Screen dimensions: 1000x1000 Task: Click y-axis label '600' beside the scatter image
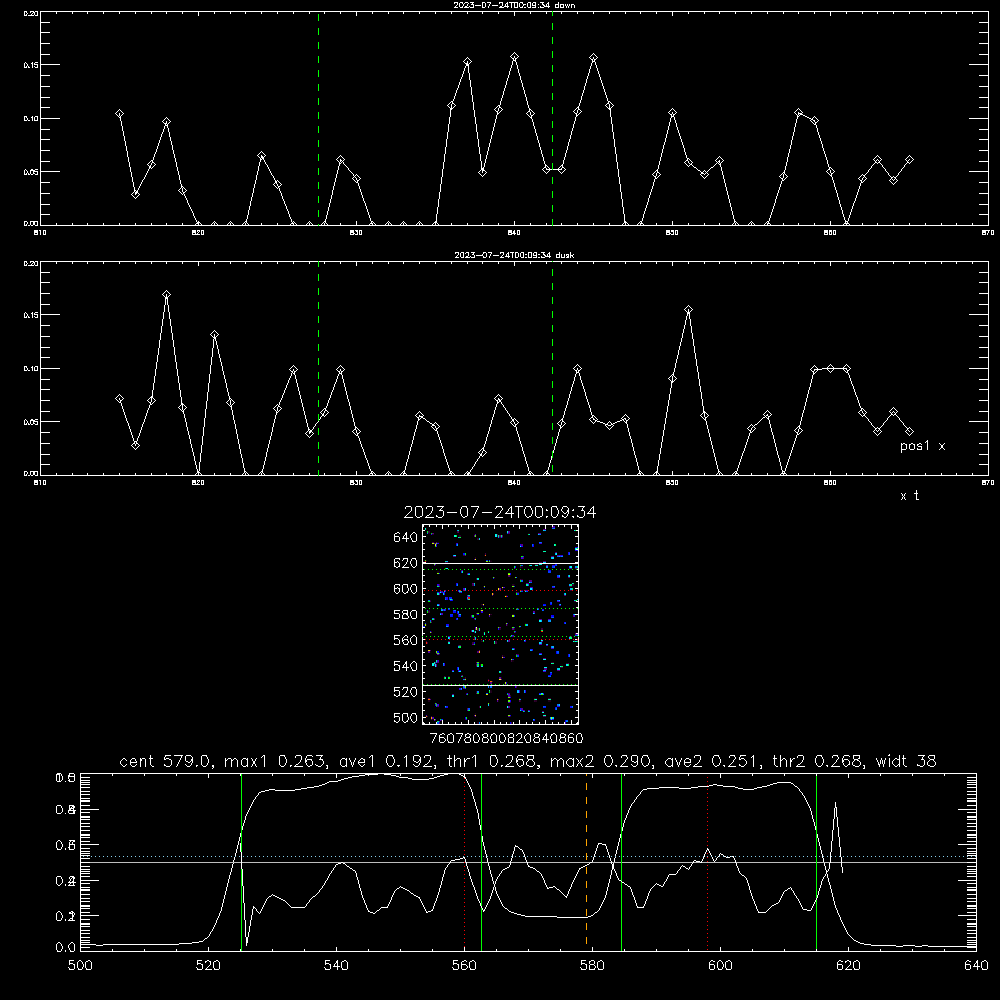coord(406,589)
